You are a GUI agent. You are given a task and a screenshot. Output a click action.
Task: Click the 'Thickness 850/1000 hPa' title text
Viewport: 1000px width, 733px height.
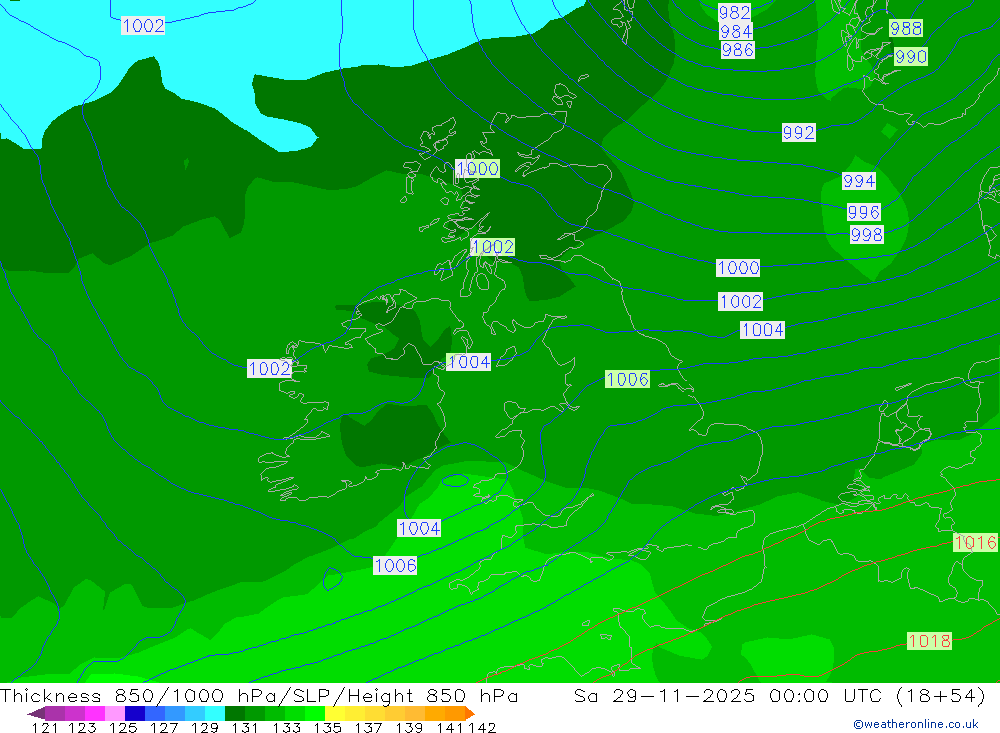coord(140,696)
